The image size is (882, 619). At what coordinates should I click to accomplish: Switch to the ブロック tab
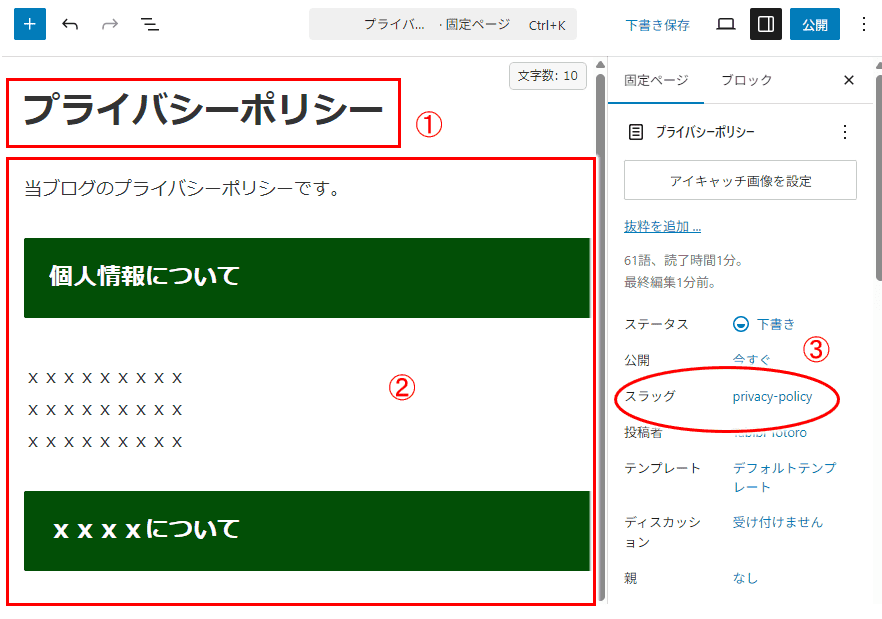746,80
